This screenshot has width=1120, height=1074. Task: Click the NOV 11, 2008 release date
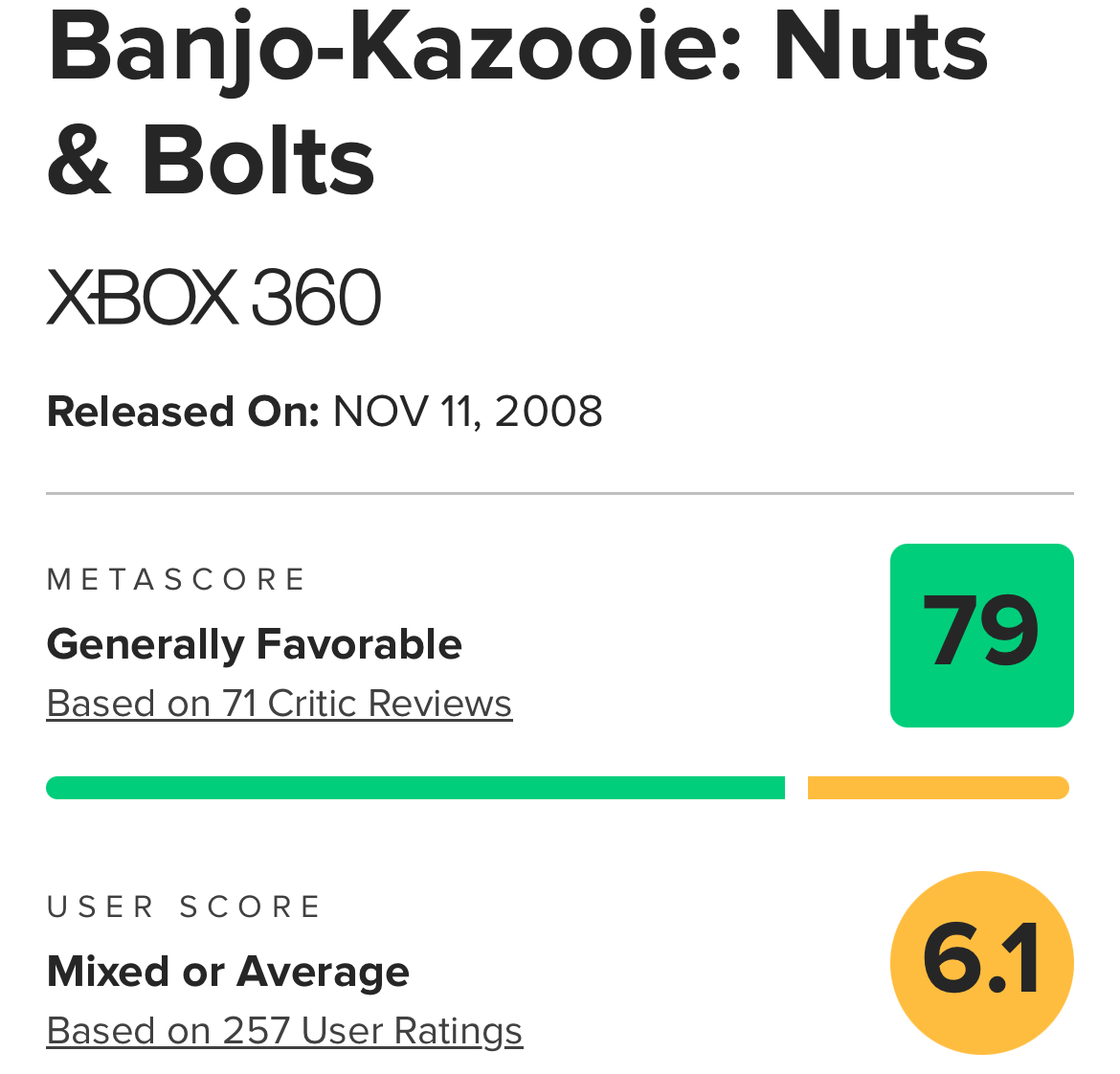pyautogui.click(x=468, y=412)
